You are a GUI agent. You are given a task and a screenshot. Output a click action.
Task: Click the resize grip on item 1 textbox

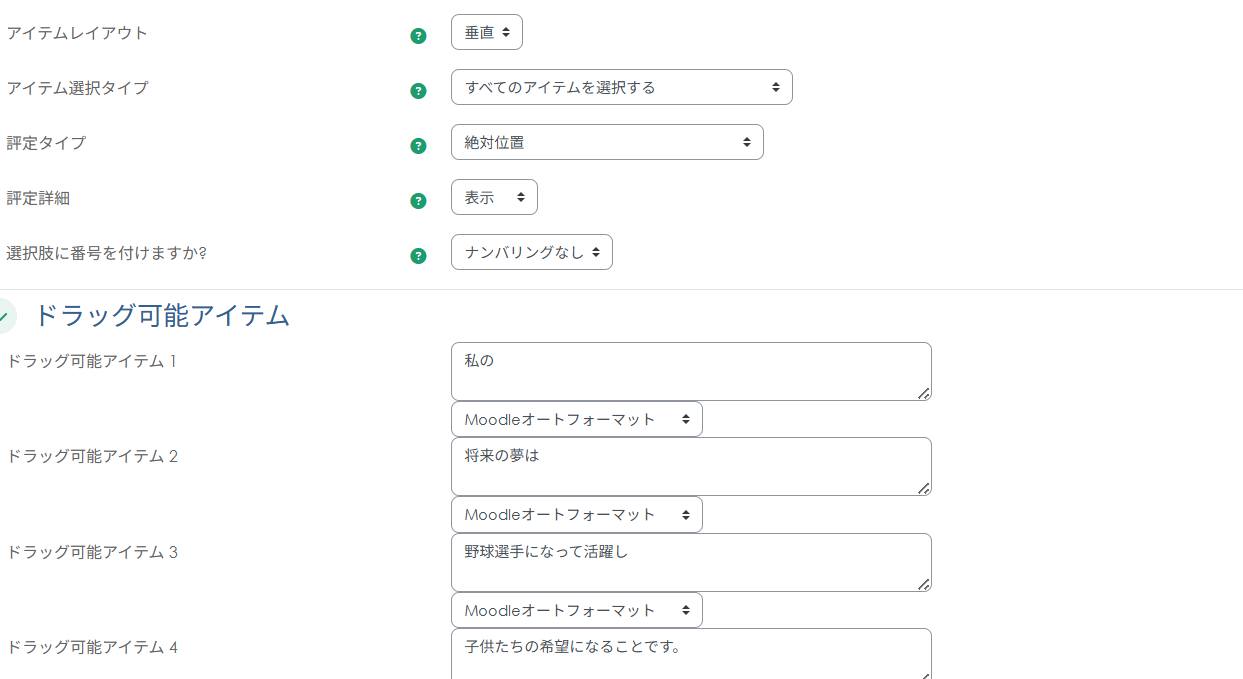(x=925, y=394)
